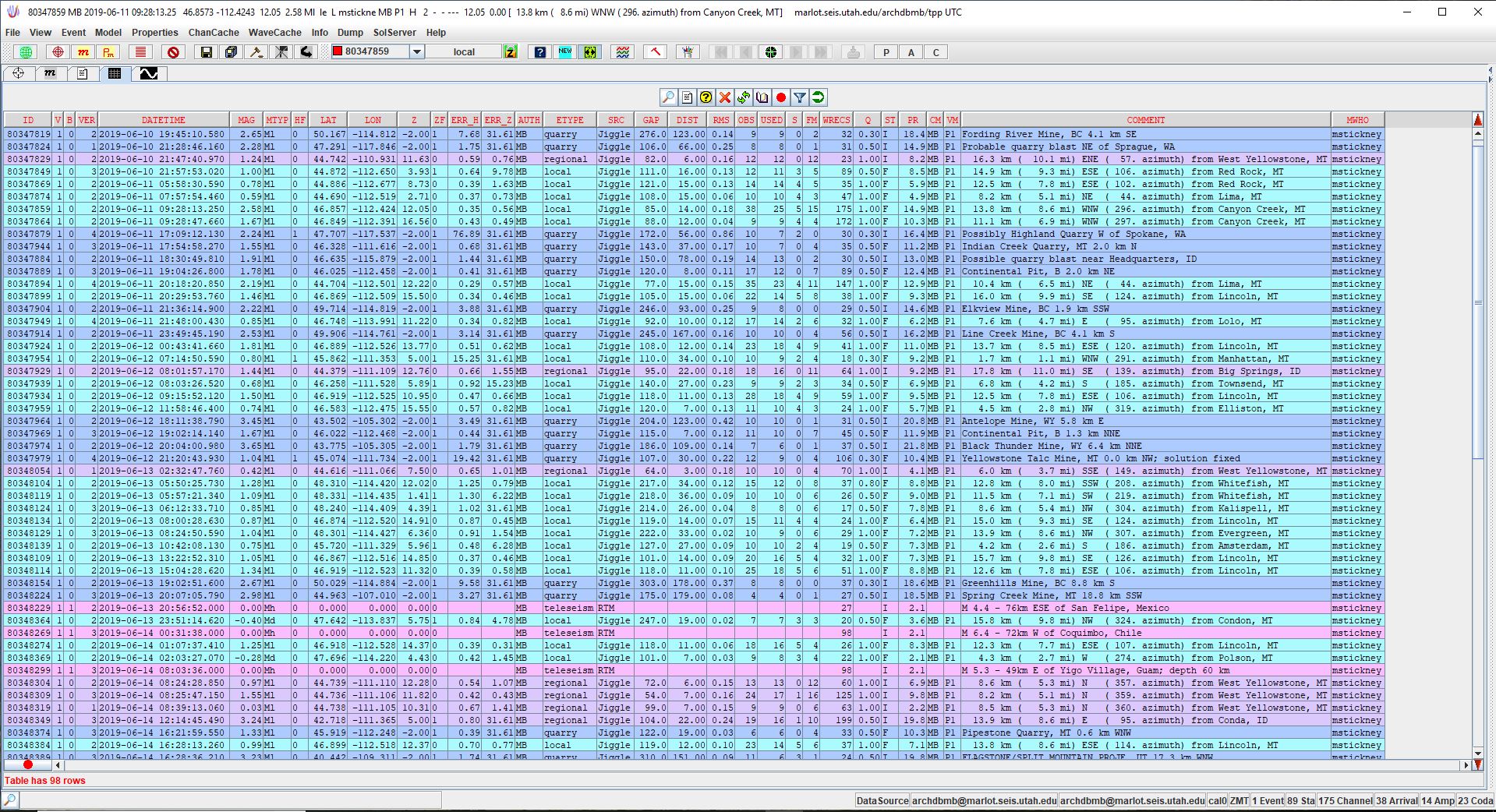Click the magnifying glass table search icon

point(668,97)
